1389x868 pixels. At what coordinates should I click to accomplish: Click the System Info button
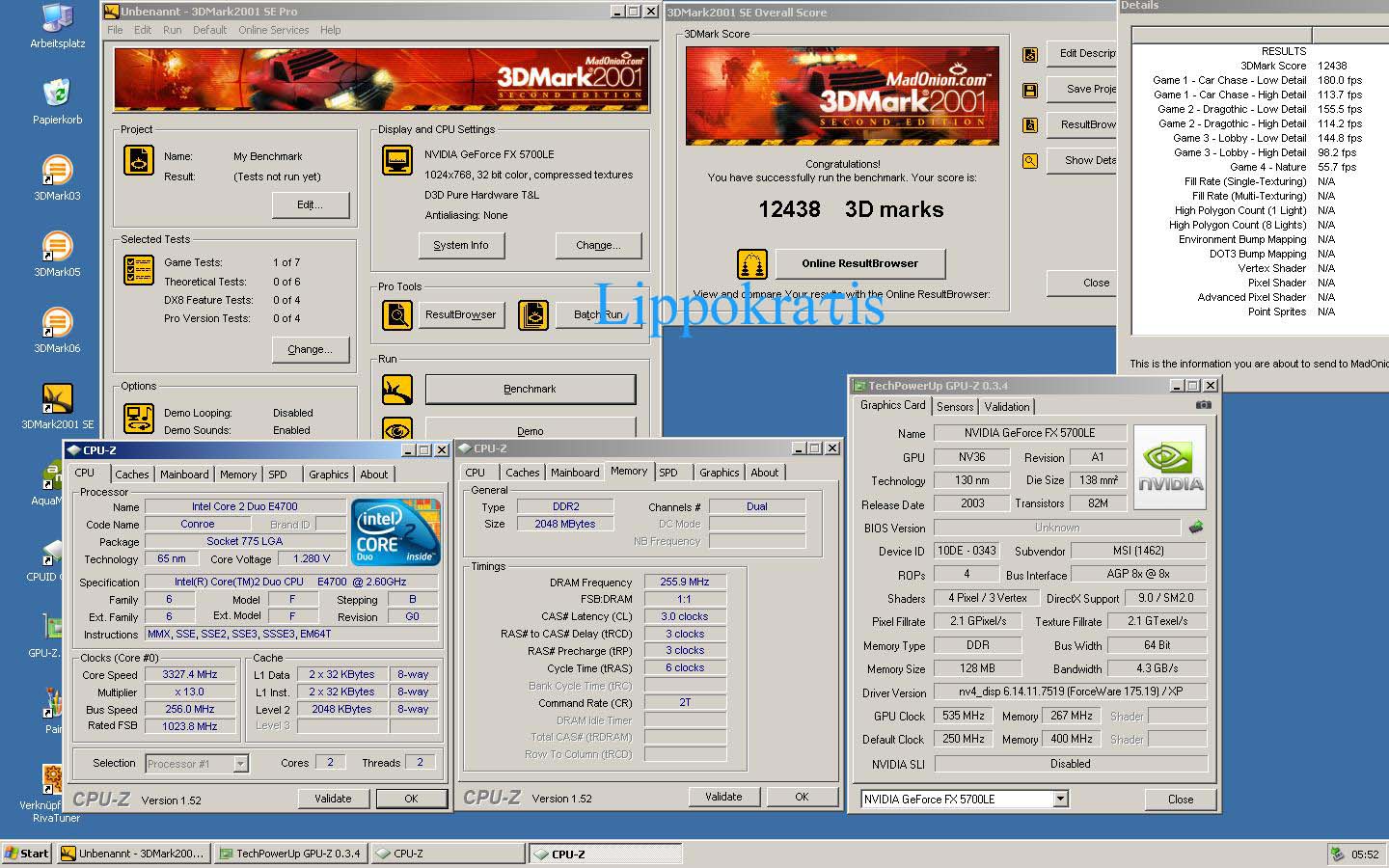461,245
